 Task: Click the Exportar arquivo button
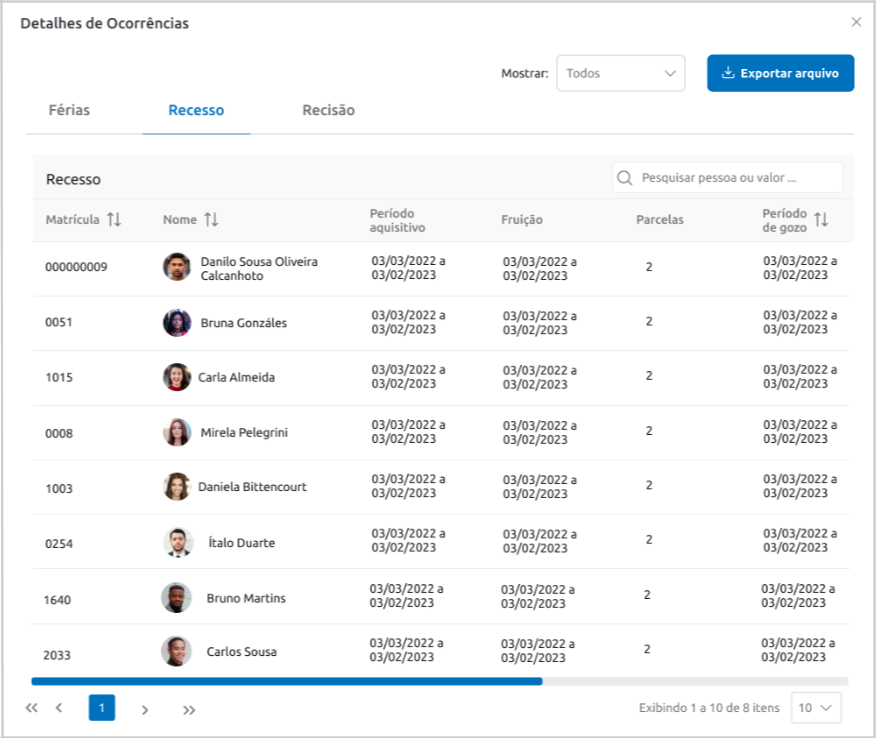tap(780, 73)
